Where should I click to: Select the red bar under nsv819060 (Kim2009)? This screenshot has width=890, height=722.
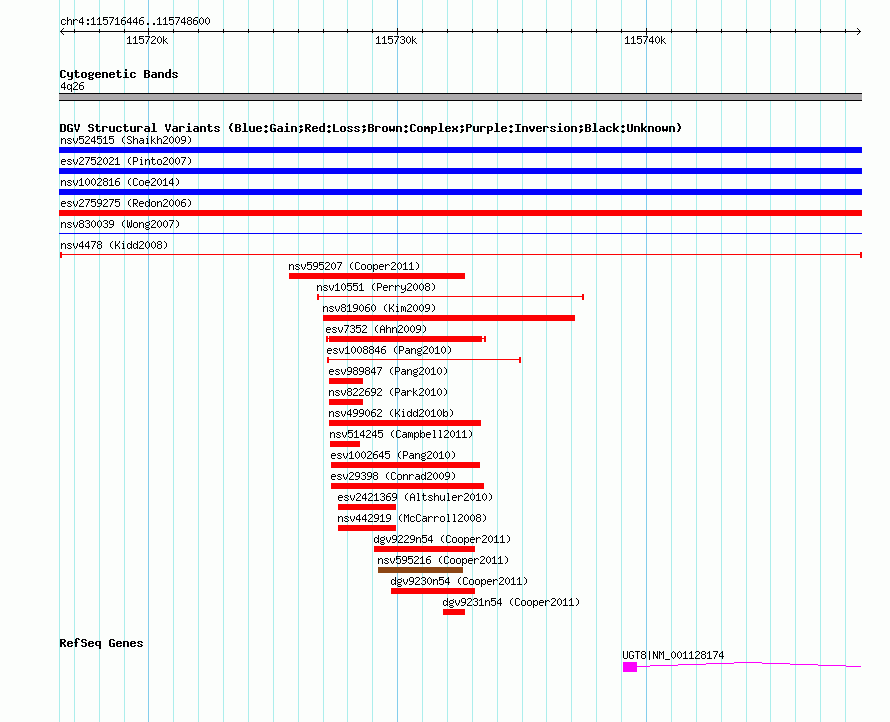(449, 318)
